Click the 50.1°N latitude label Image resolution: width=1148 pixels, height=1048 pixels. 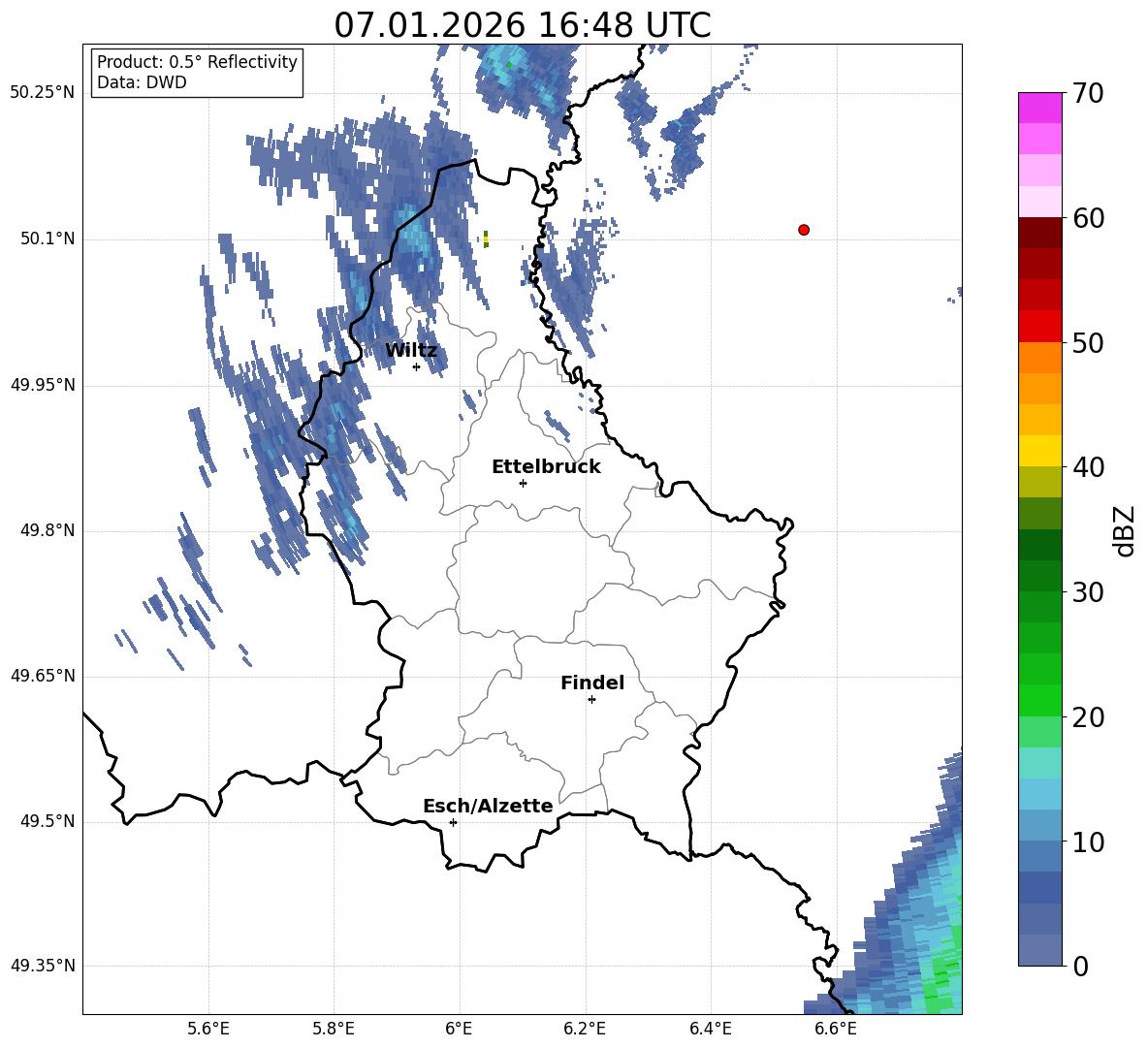(48, 238)
